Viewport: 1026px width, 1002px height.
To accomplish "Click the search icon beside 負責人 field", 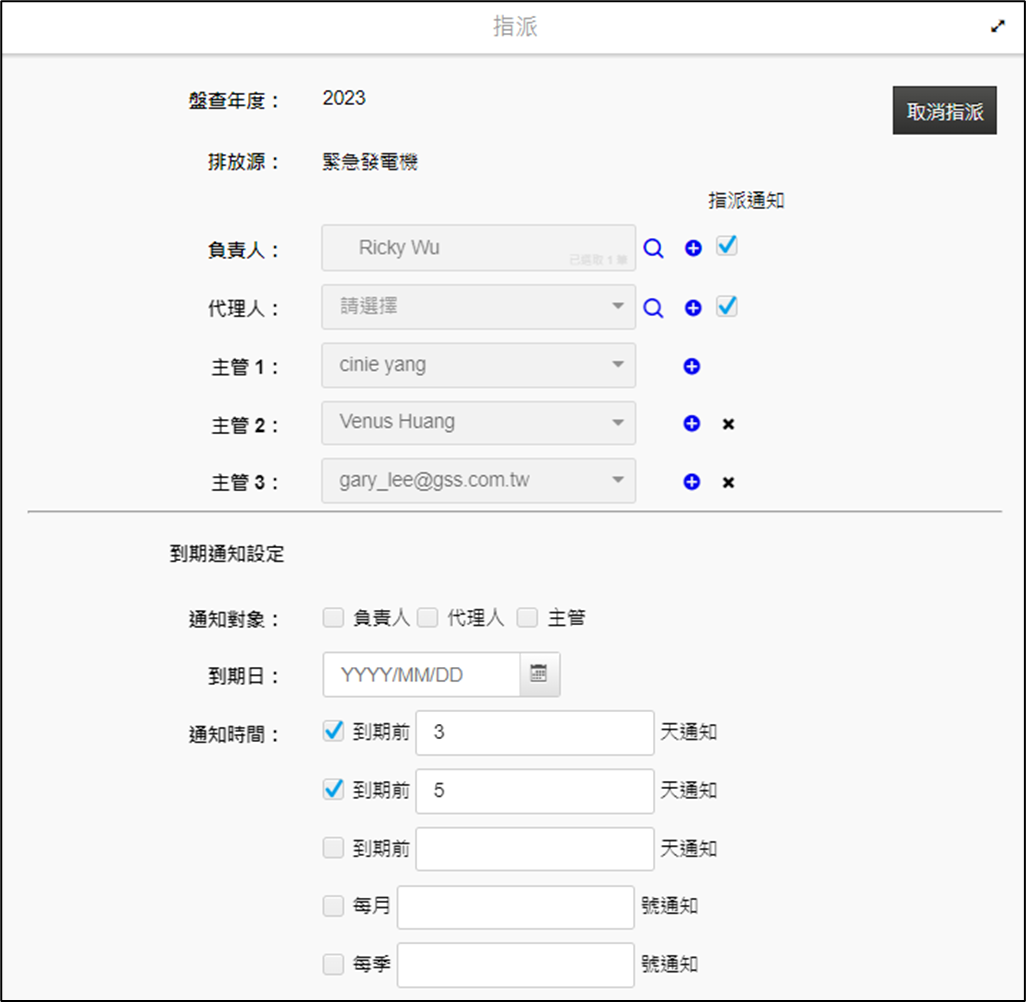I will pos(653,249).
